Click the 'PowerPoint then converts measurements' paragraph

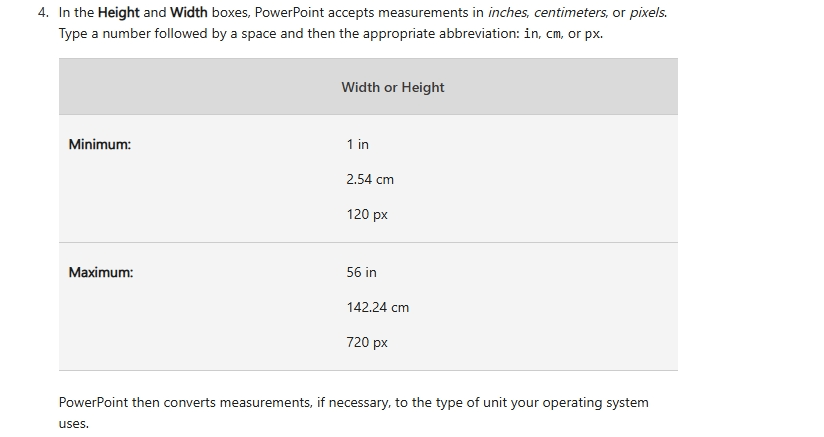pyautogui.click(x=354, y=413)
